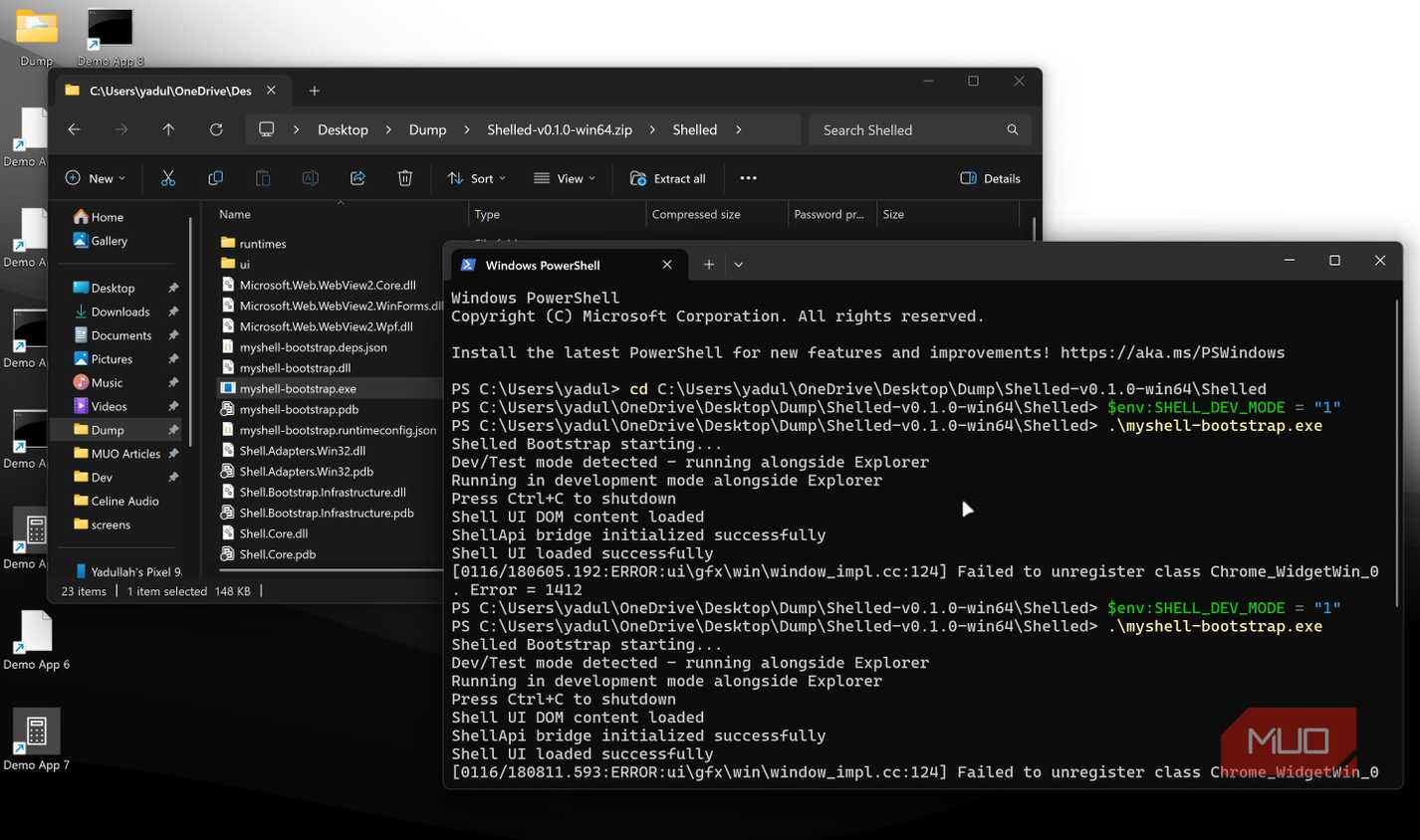Image resolution: width=1420 pixels, height=840 pixels.
Task: Click the Extract all button
Action: [667, 178]
